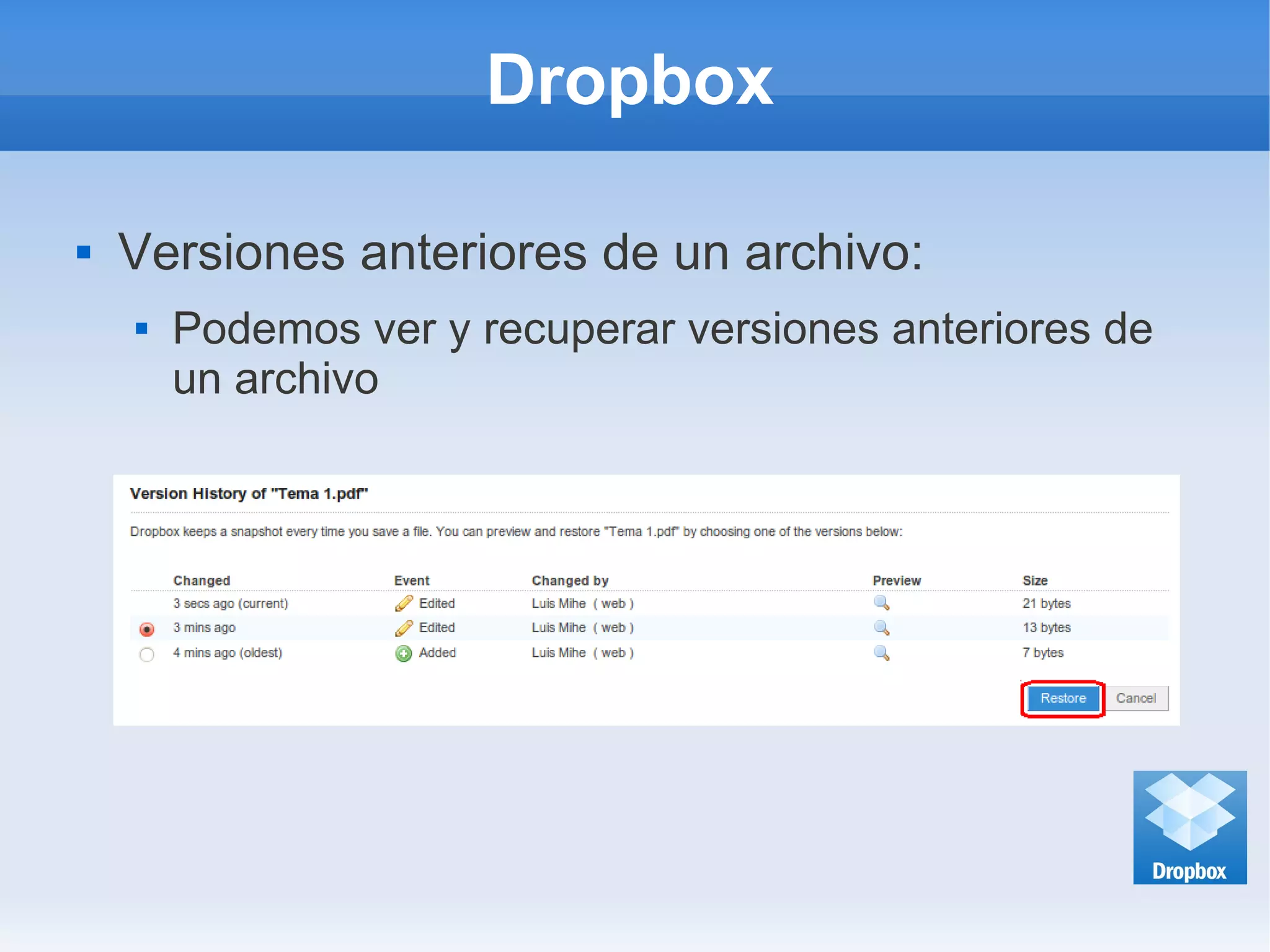Viewport: 1270px width, 952px height.
Task: Click the Changed by column header
Action: [571, 581]
